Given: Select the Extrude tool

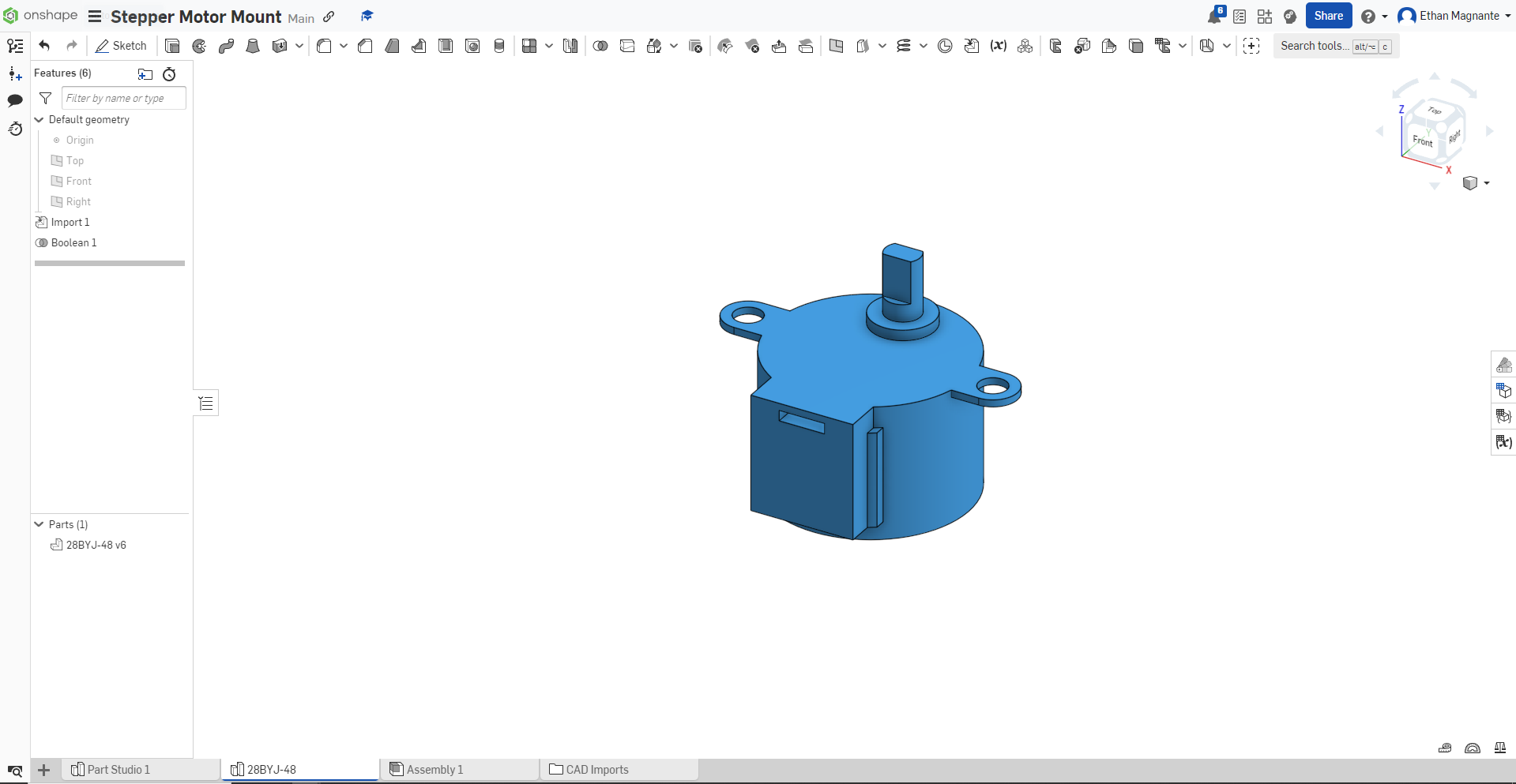Looking at the screenshot, I should pos(172,47).
